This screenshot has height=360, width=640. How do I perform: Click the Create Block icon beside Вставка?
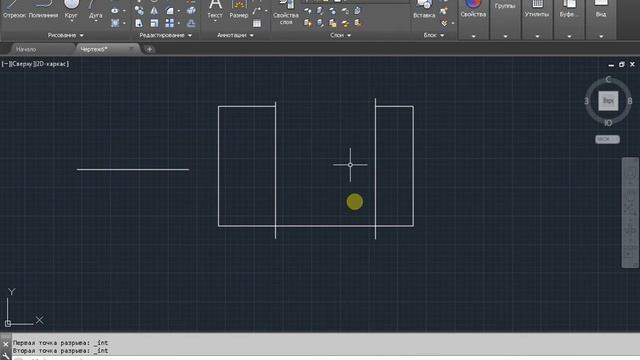(444, 11)
